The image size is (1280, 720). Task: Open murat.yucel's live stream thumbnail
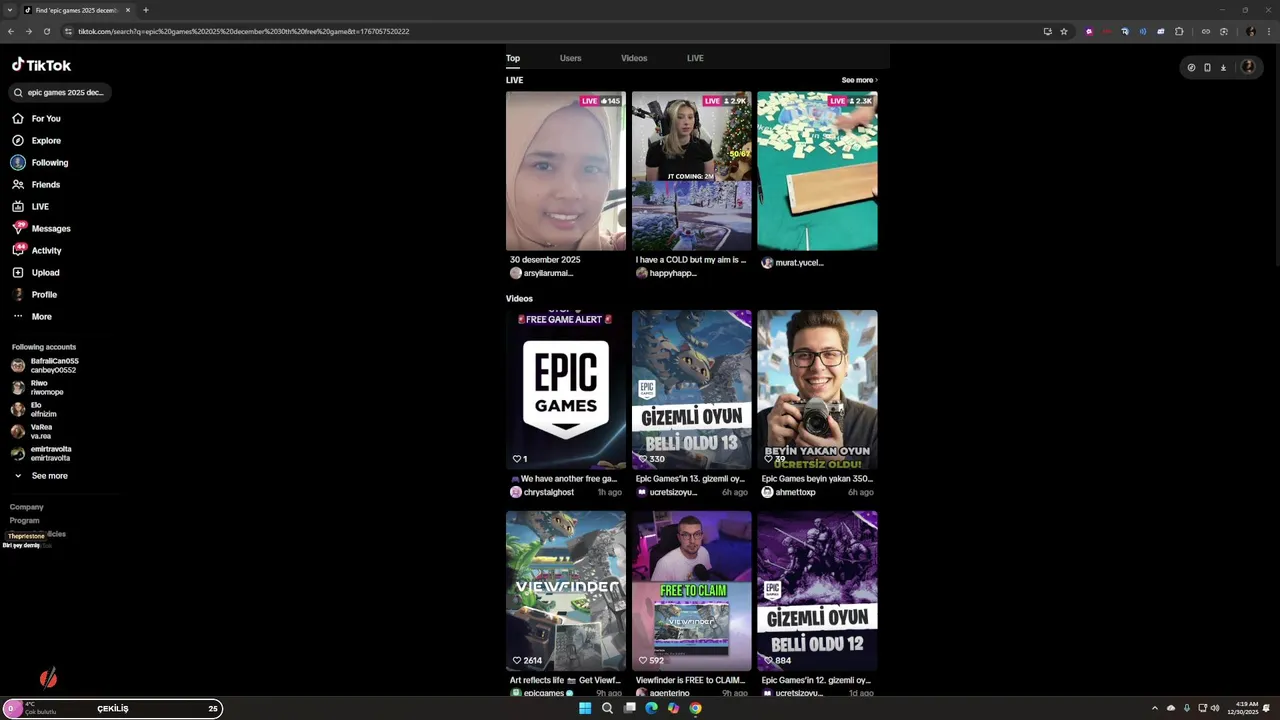coord(817,171)
